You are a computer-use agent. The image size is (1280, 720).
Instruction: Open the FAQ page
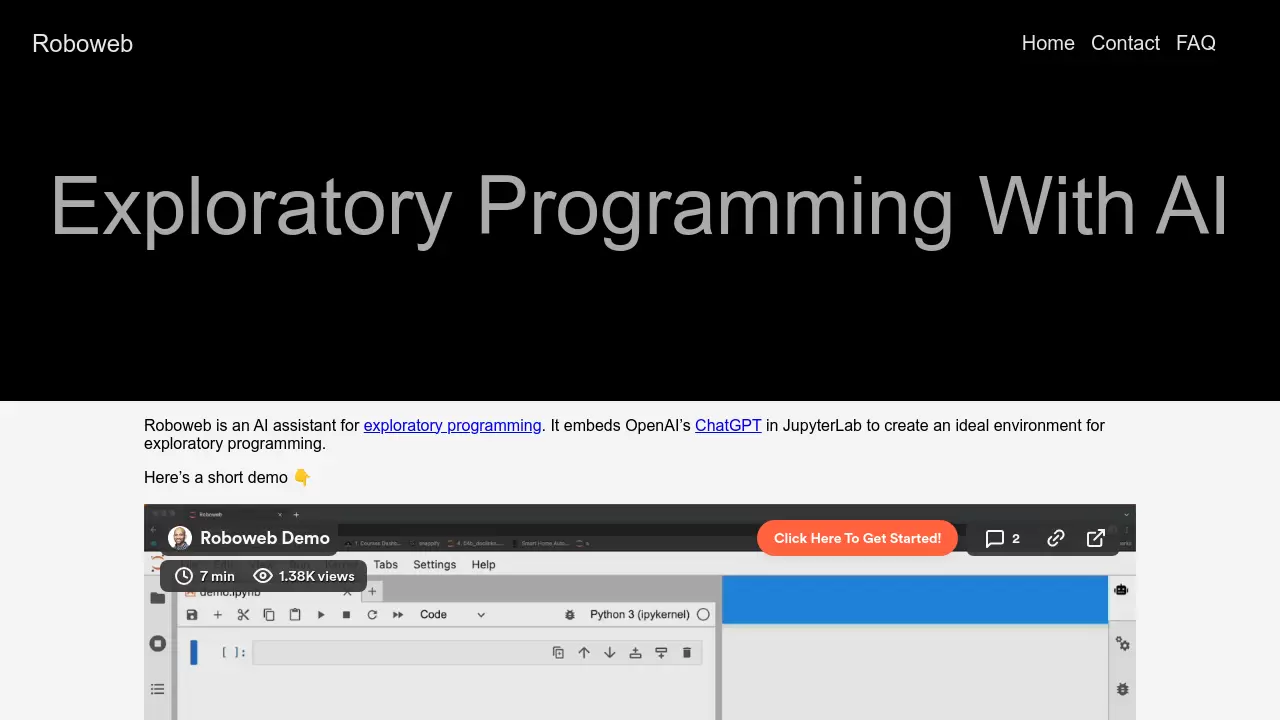click(1196, 43)
